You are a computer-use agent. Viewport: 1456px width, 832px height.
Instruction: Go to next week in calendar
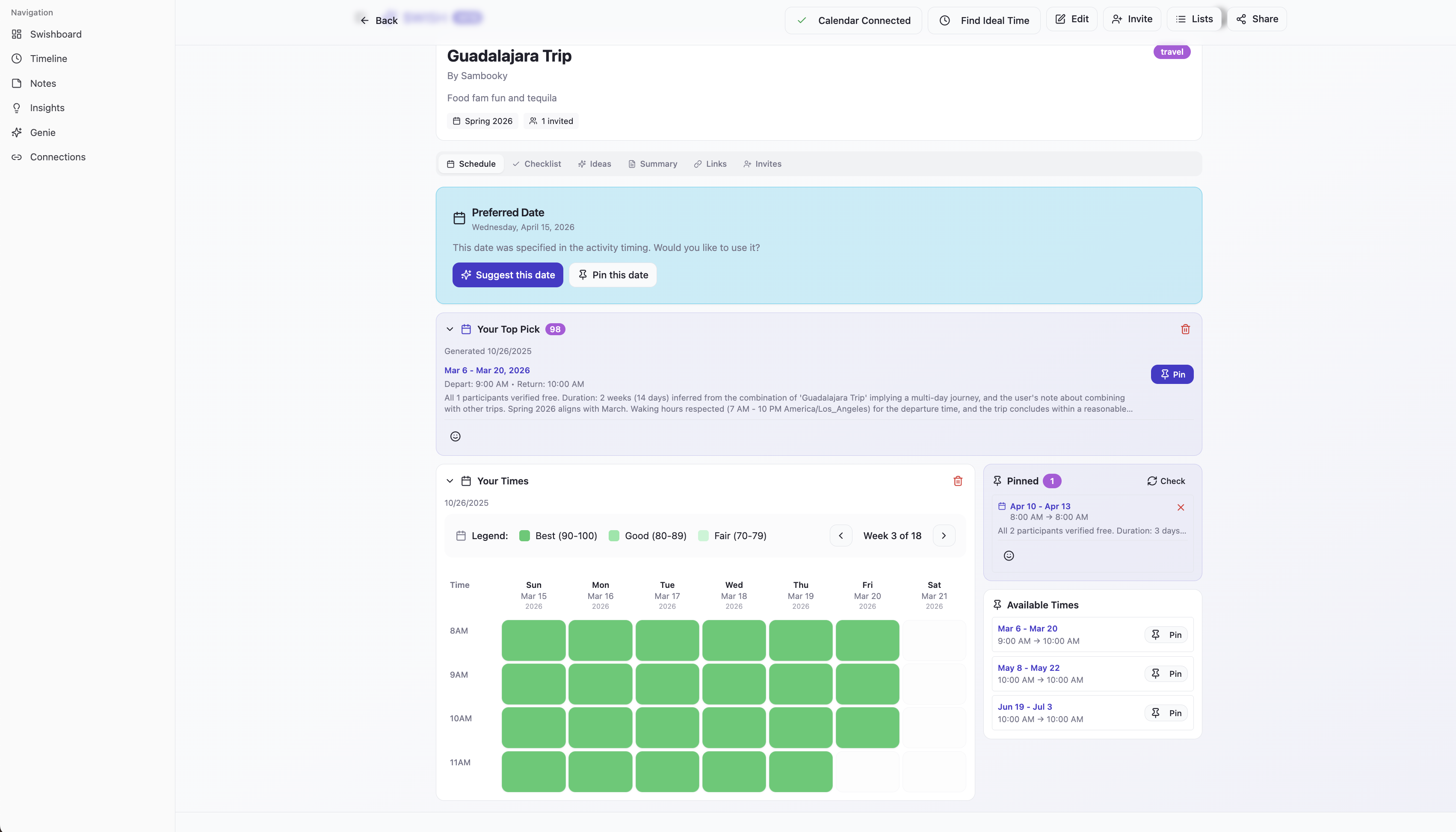943,536
